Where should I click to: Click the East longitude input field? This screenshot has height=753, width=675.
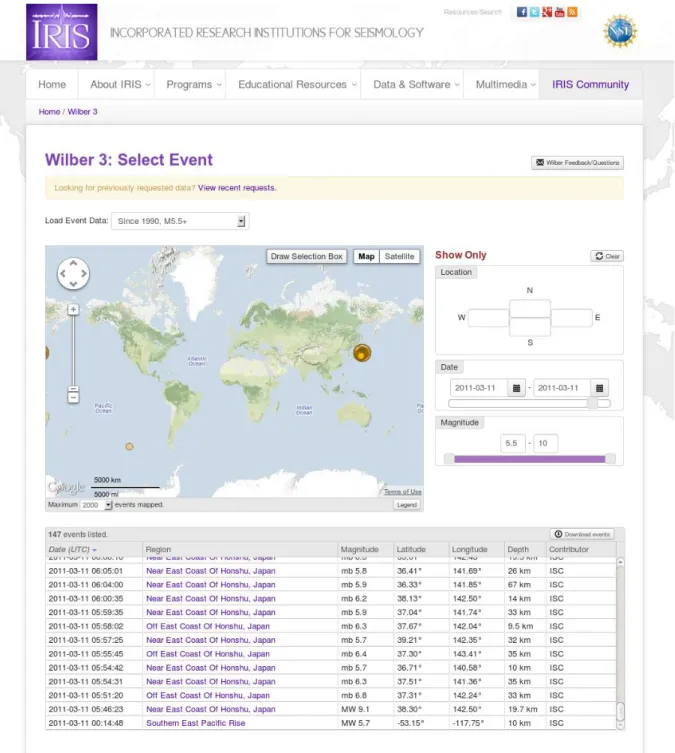click(571, 318)
